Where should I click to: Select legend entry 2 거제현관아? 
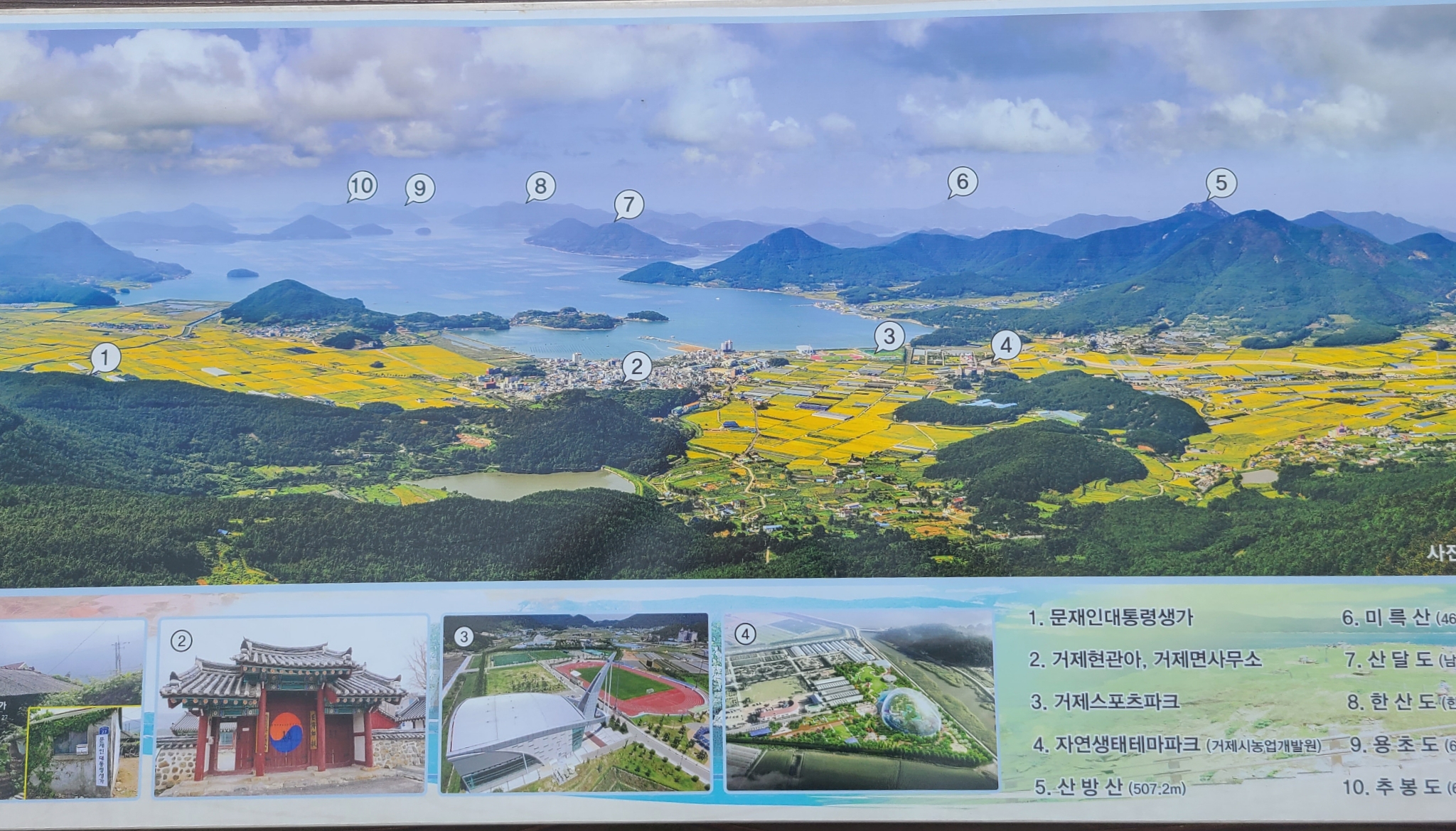pyautogui.click(x=1145, y=660)
